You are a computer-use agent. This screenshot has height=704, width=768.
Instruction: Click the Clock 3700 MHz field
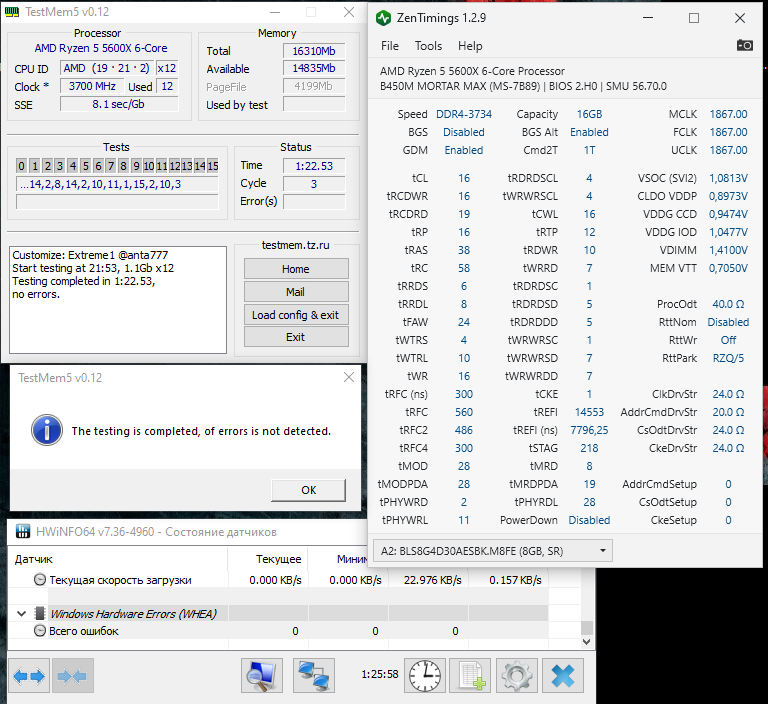(x=92, y=86)
